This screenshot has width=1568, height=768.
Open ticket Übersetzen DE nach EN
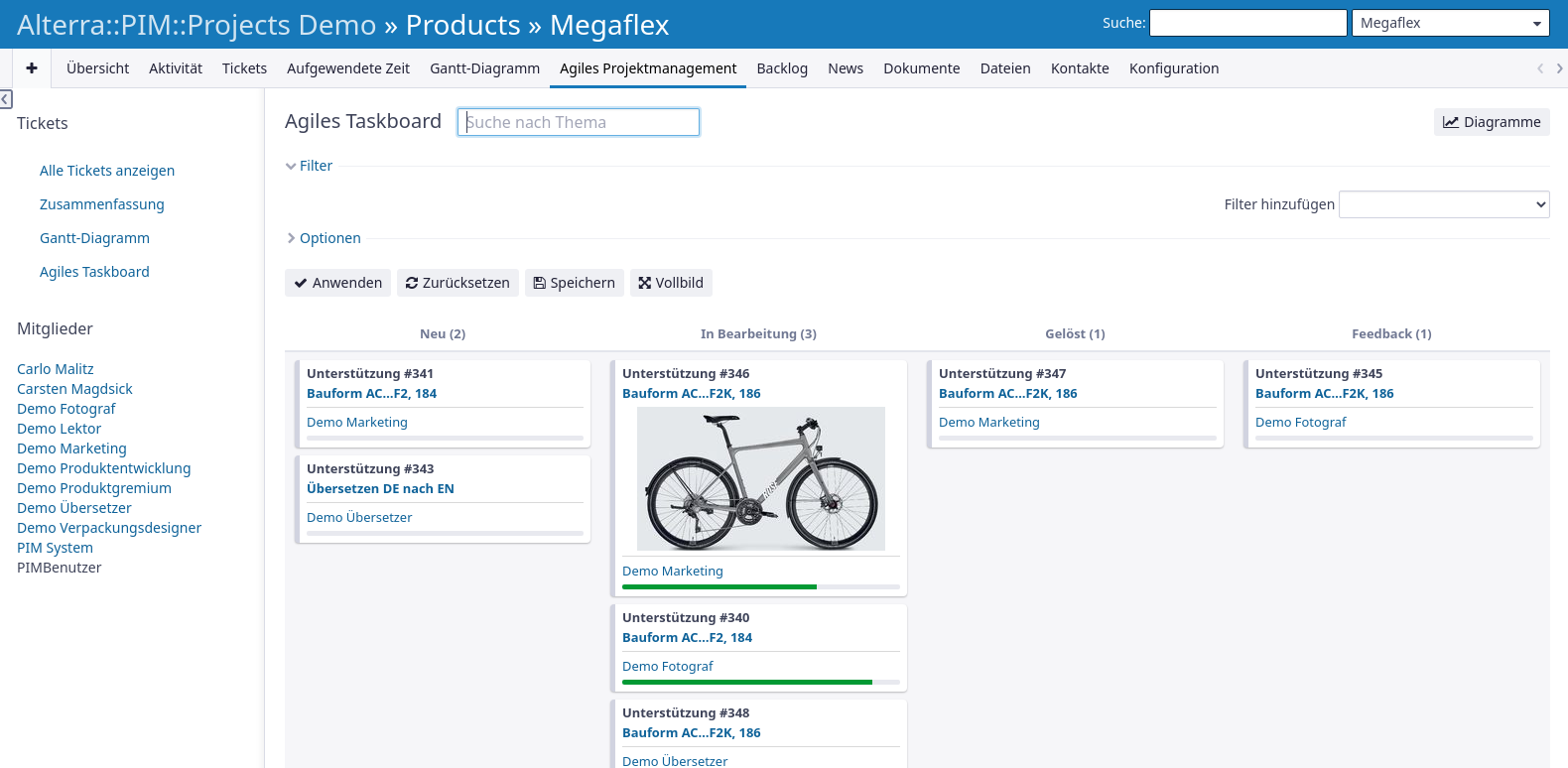pos(380,488)
